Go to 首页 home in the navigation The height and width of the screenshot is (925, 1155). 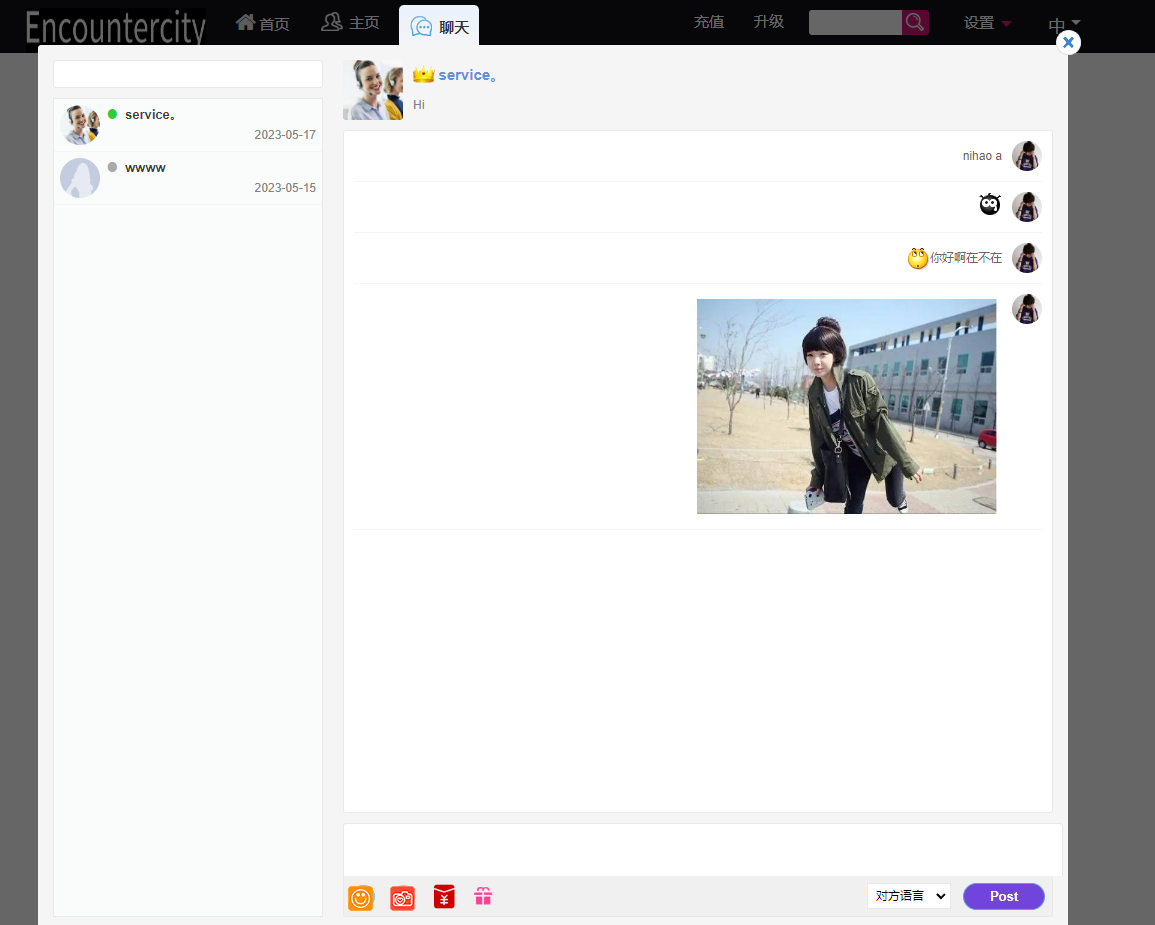263,24
